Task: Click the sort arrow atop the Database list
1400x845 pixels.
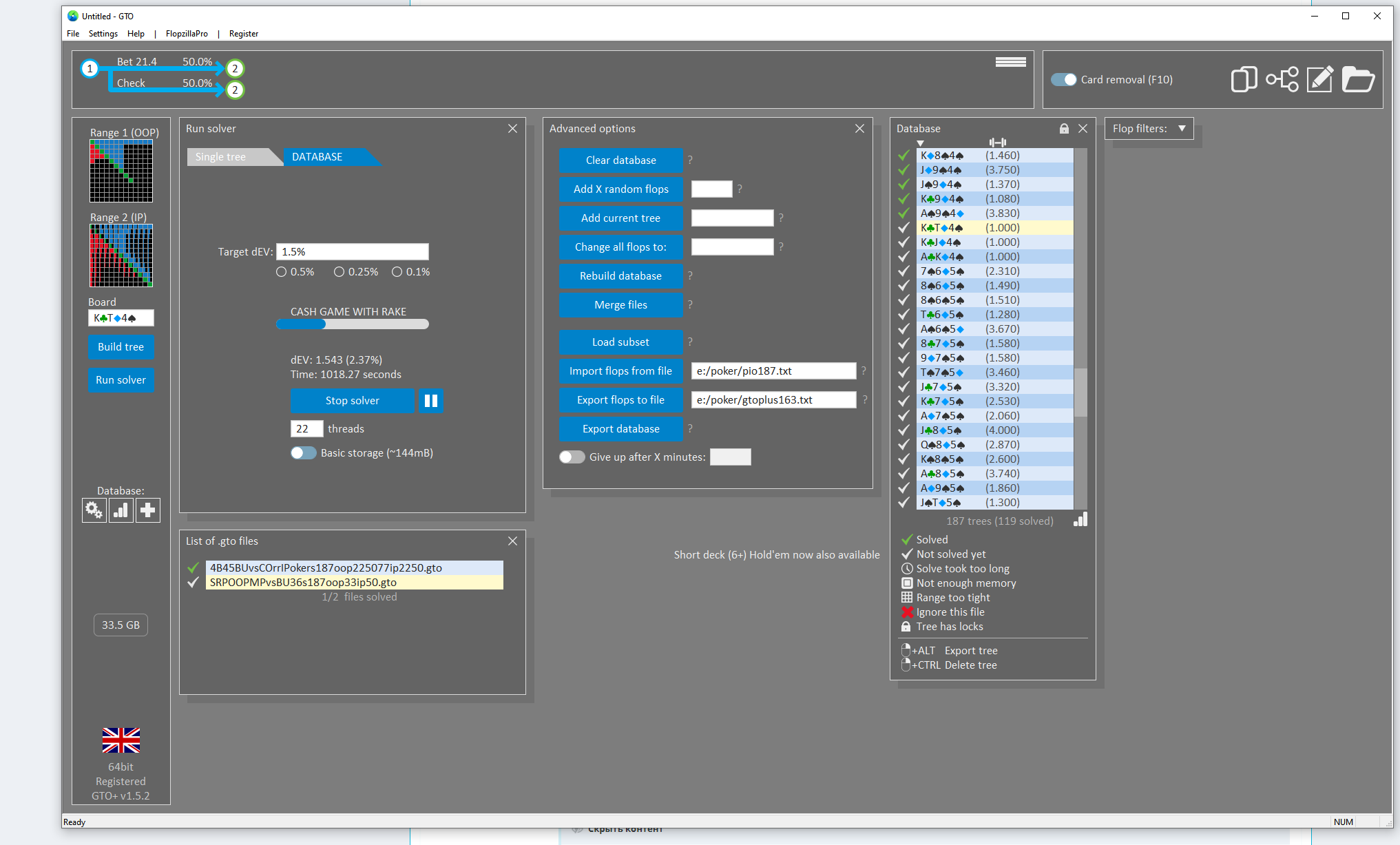Action: point(920,143)
